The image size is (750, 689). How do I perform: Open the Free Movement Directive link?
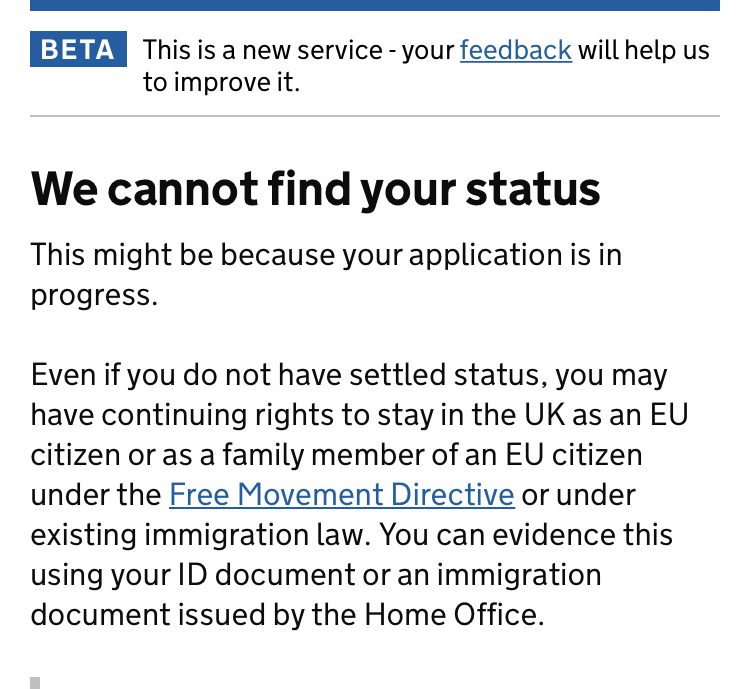341,494
